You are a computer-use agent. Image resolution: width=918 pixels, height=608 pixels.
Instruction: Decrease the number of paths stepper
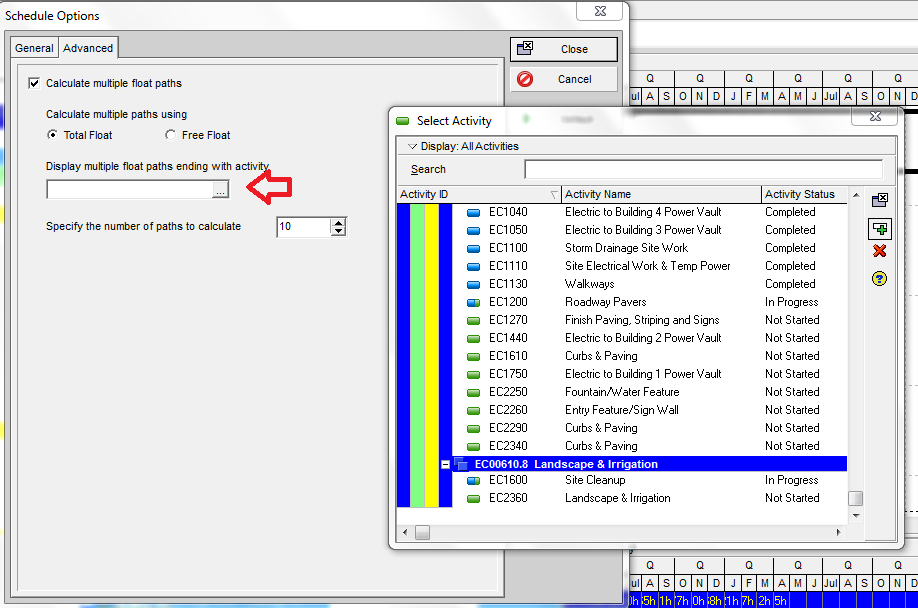338,231
